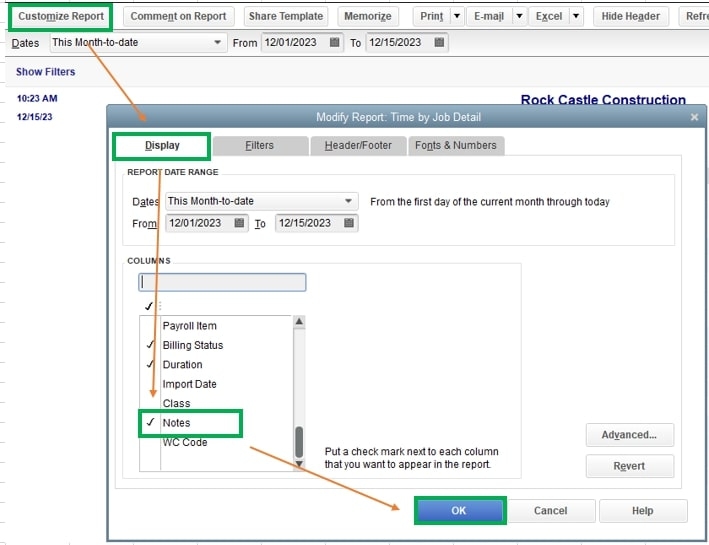This screenshot has width=709, height=545.
Task: Click the Revert button
Action: pyautogui.click(x=629, y=466)
